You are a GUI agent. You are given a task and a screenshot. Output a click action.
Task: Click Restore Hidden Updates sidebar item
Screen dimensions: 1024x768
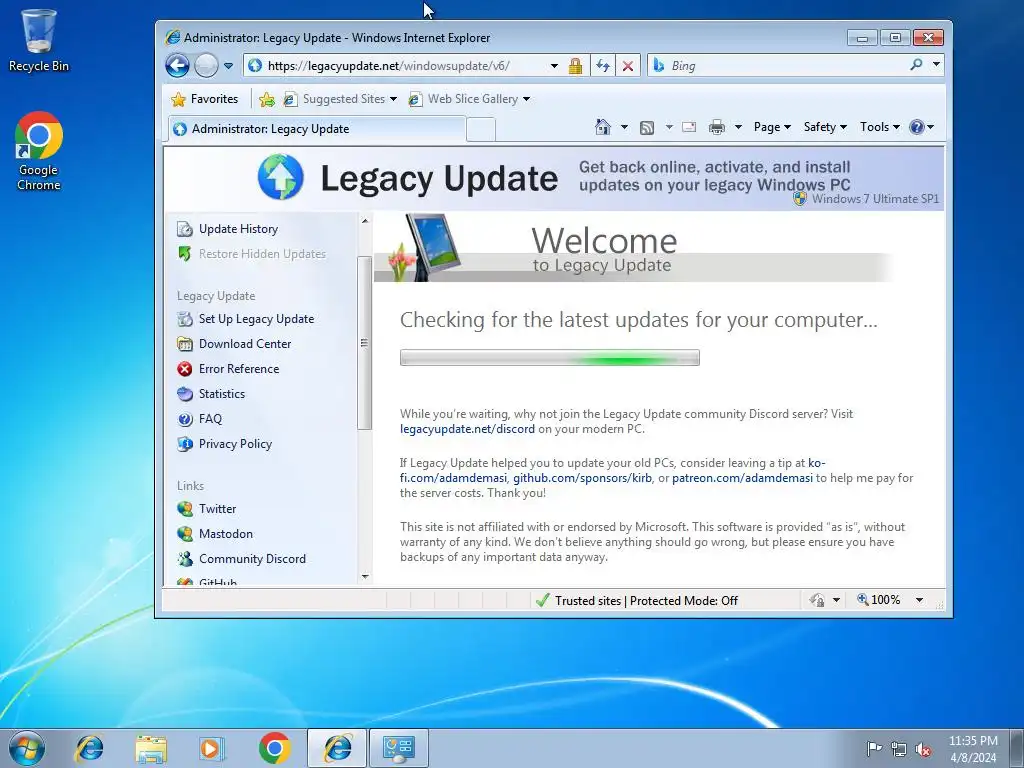[x=262, y=254]
